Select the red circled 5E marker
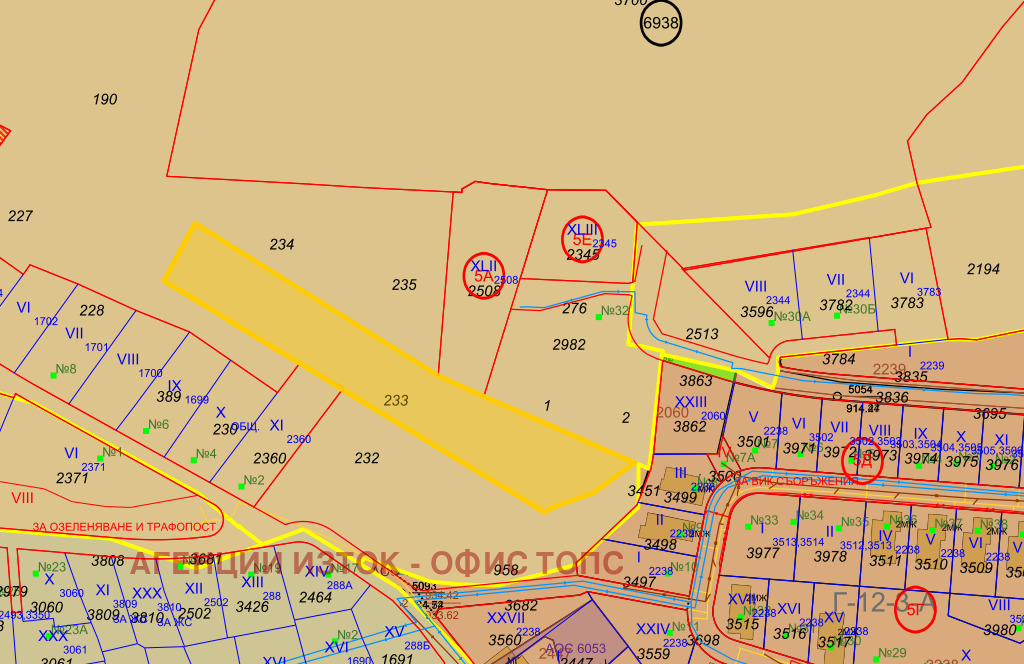 [x=582, y=239]
